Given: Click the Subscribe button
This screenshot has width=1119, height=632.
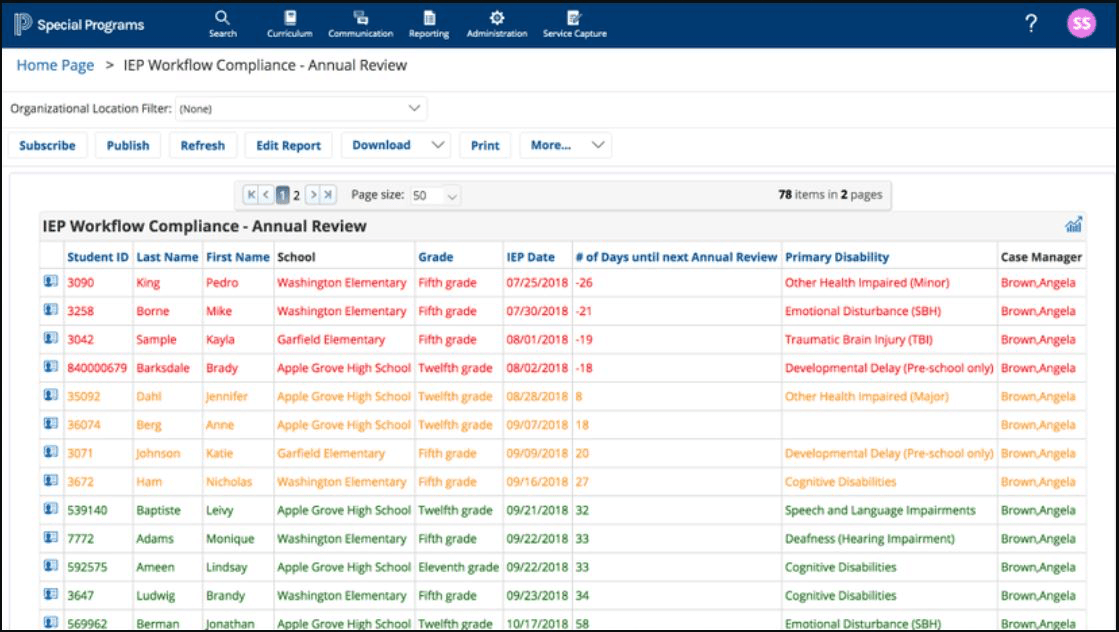Looking at the screenshot, I should click(47, 145).
